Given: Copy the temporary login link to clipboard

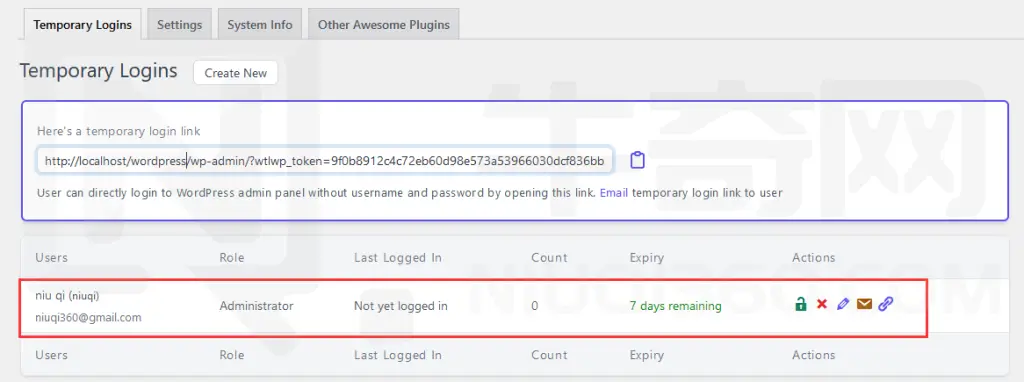Looking at the screenshot, I should click(637, 160).
